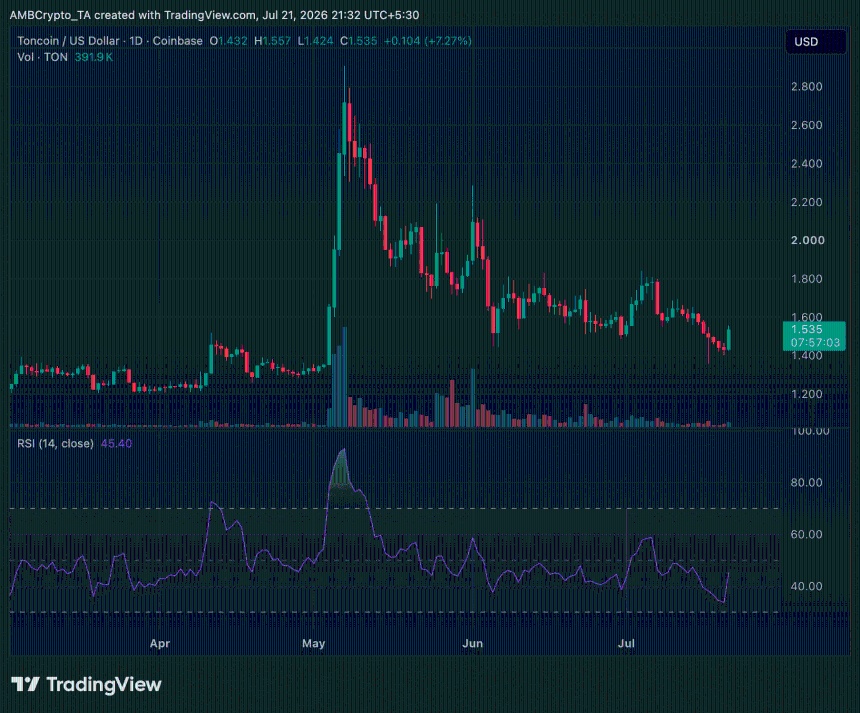Click the 1.800 price axis label
Image resolution: width=860 pixels, height=713 pixels.
coord(806,279)
